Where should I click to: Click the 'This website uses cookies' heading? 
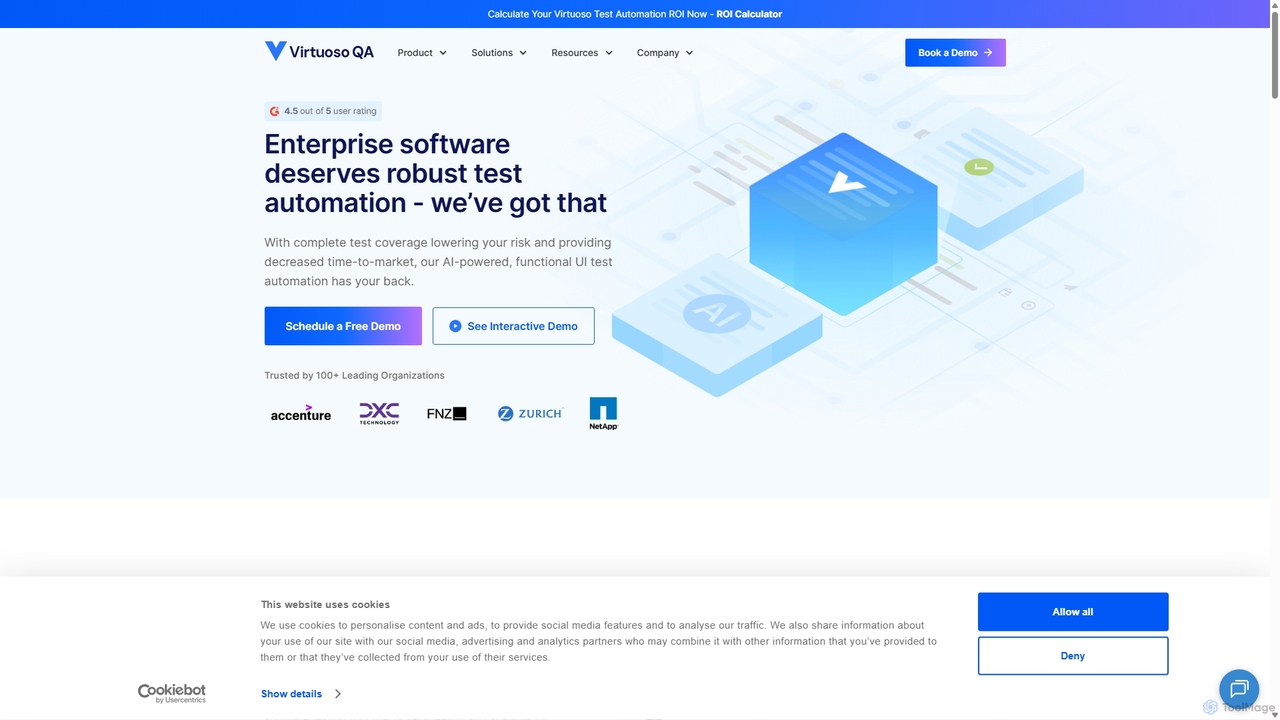(x=325, y=604)
